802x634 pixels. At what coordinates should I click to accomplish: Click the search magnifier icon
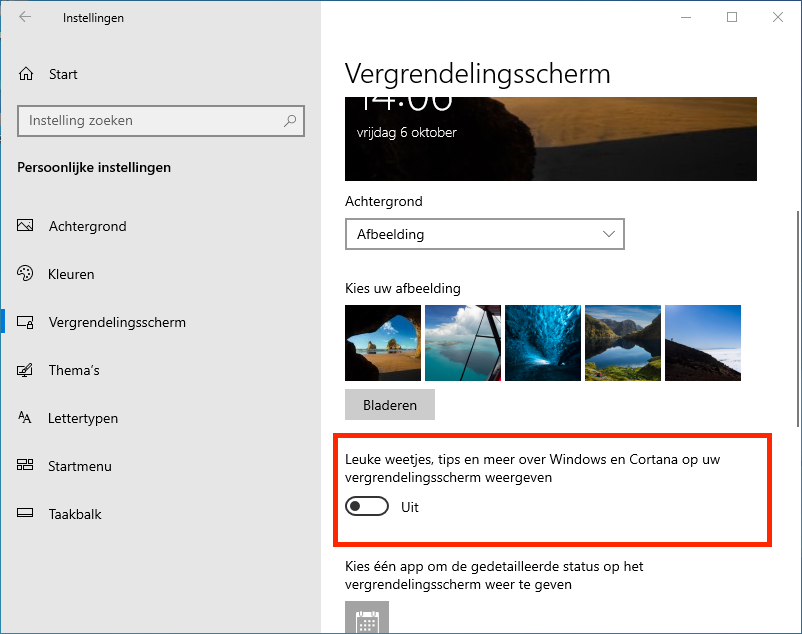[x=290, y=121]
